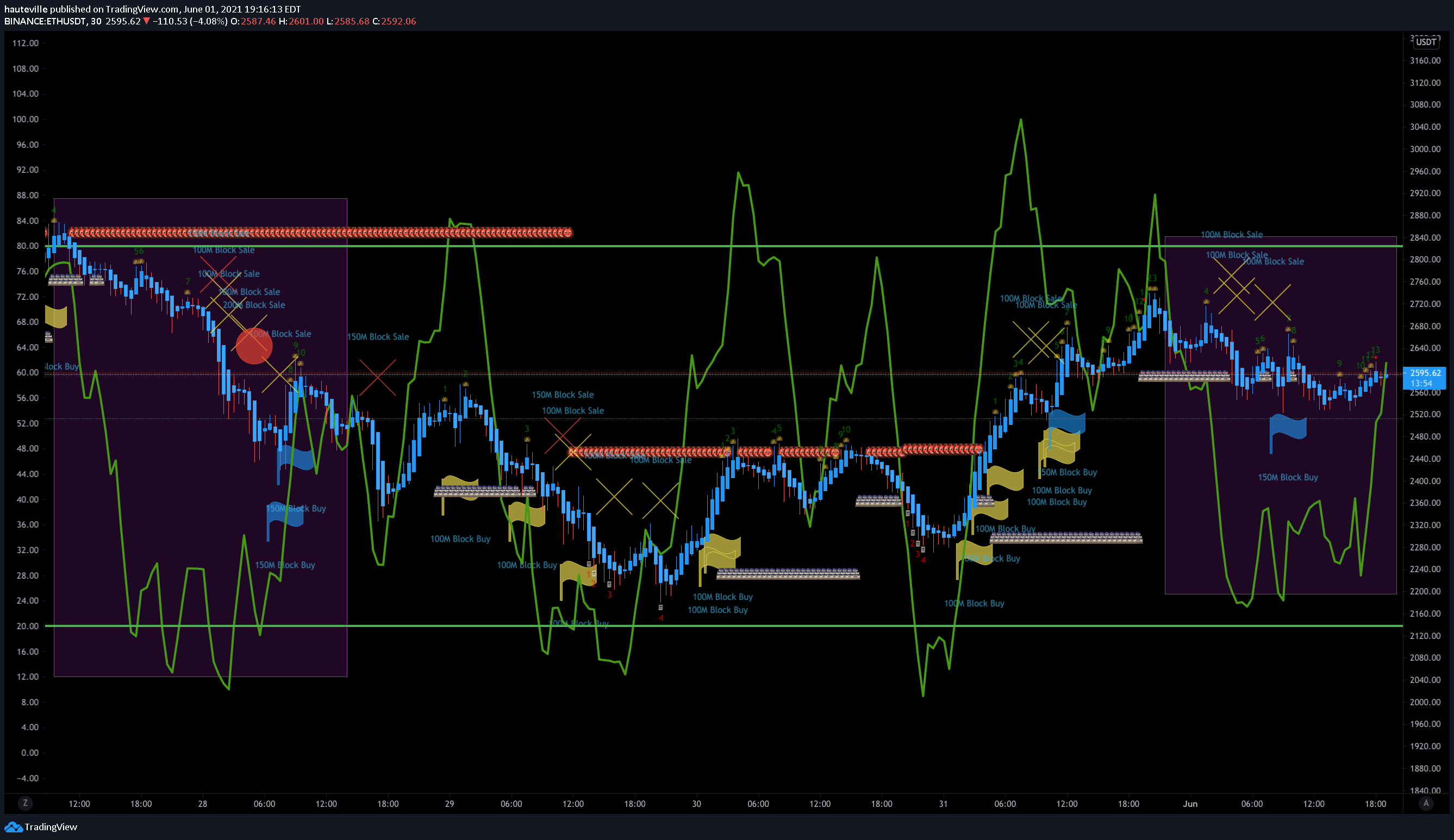Click the 20.00 value on the left scale

click(27, 626)
